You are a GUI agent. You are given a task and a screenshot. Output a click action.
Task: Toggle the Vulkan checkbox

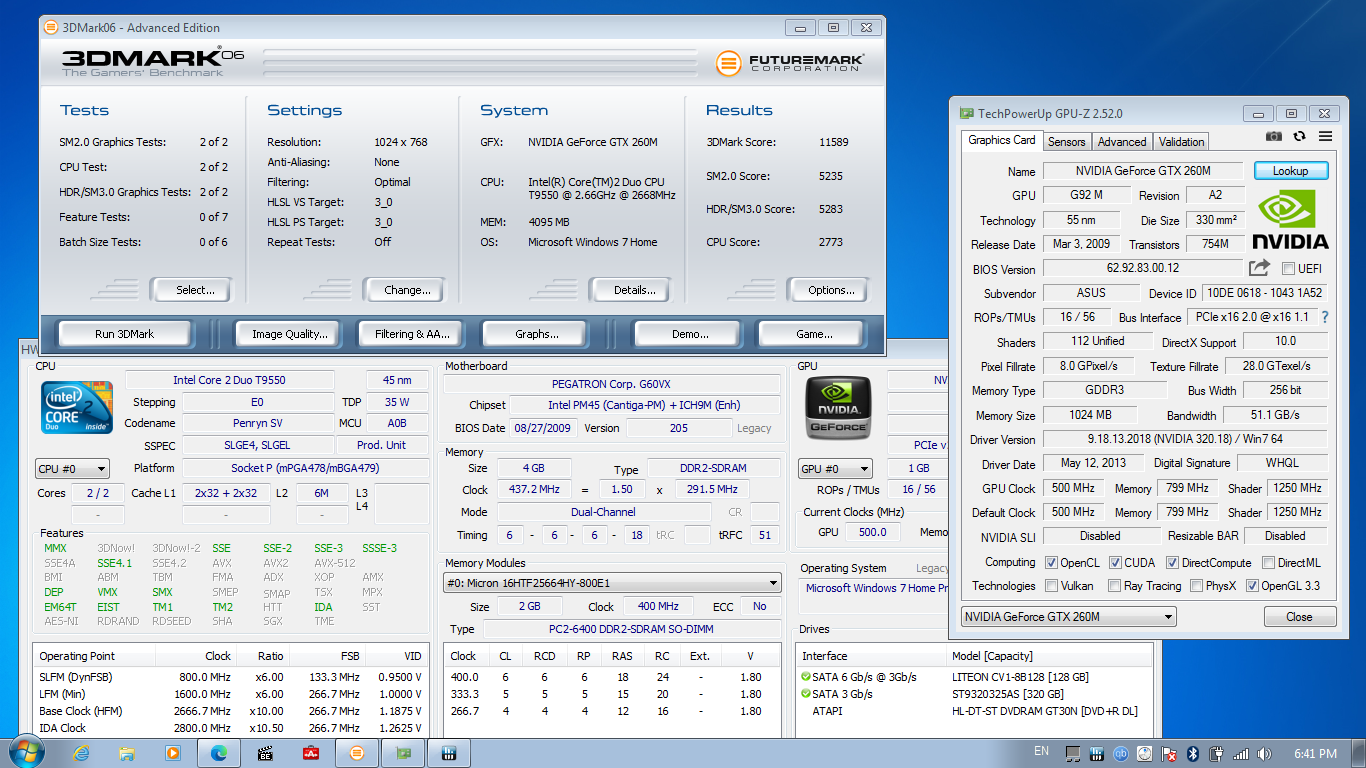coord(1052,586)
